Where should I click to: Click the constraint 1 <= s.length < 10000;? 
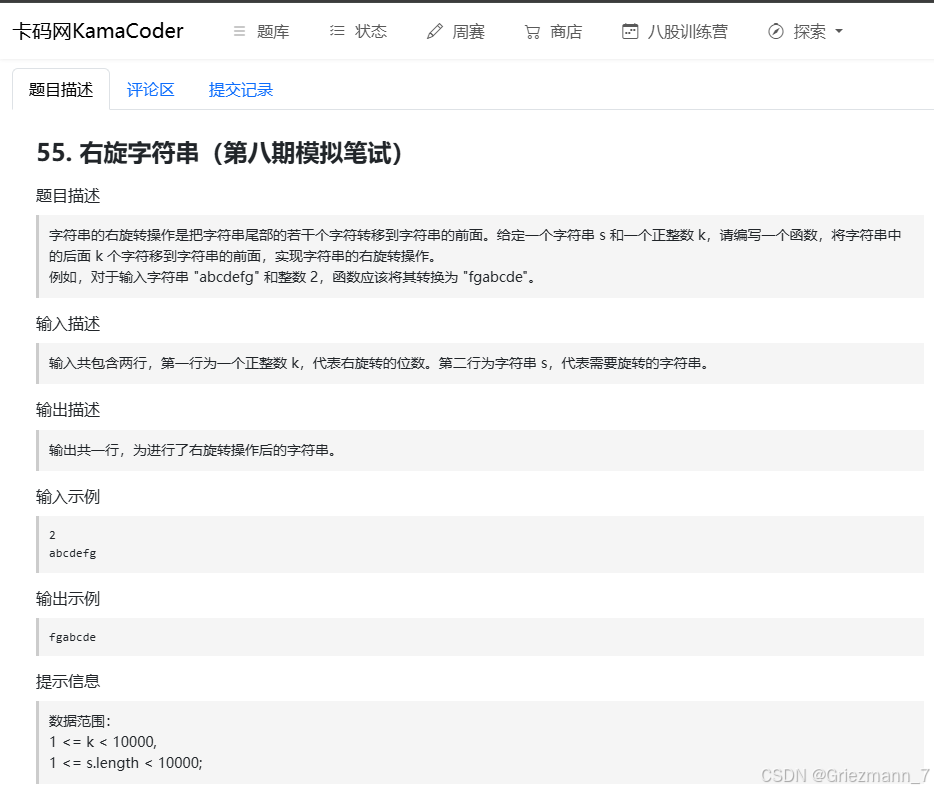[126, 762]
